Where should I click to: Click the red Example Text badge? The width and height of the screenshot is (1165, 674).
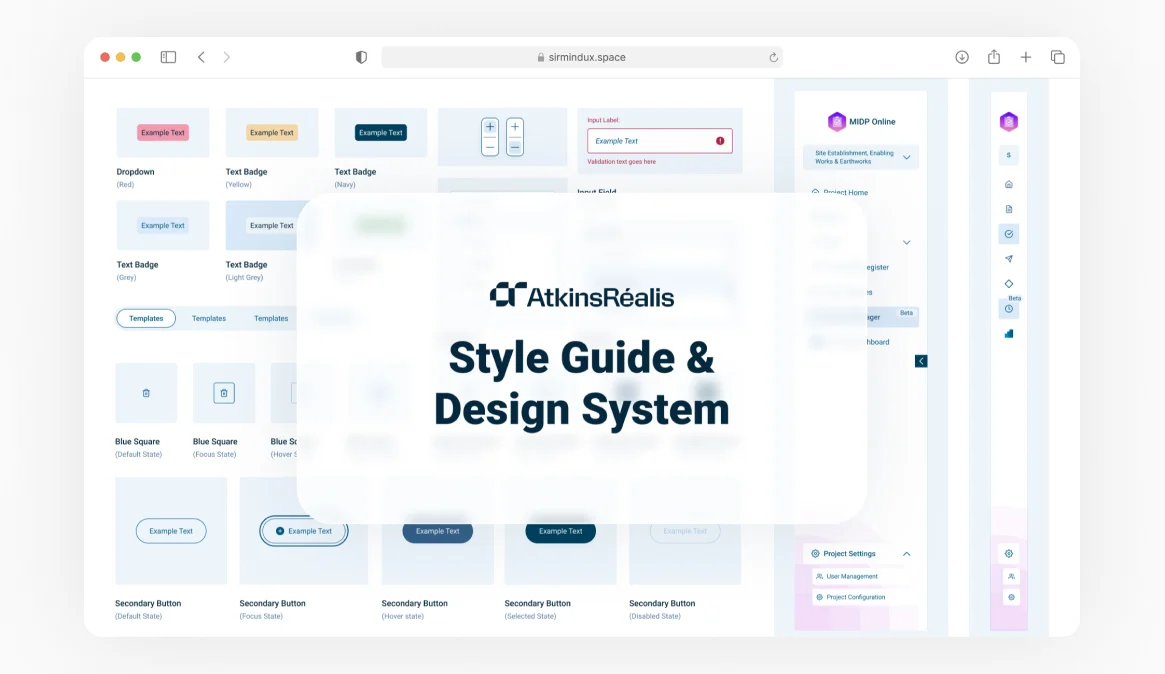pos(163,132)
